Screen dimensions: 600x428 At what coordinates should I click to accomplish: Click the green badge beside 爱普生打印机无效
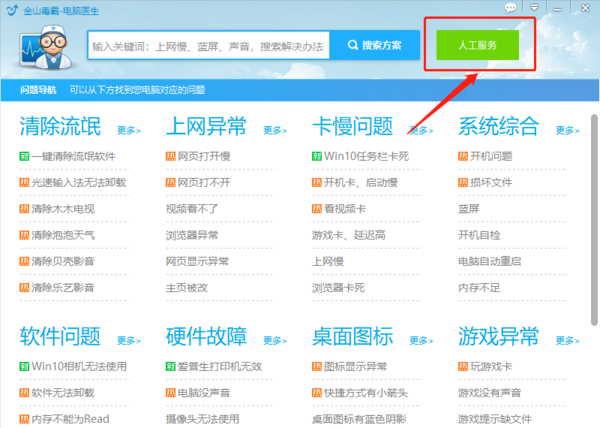pos(169,366)
